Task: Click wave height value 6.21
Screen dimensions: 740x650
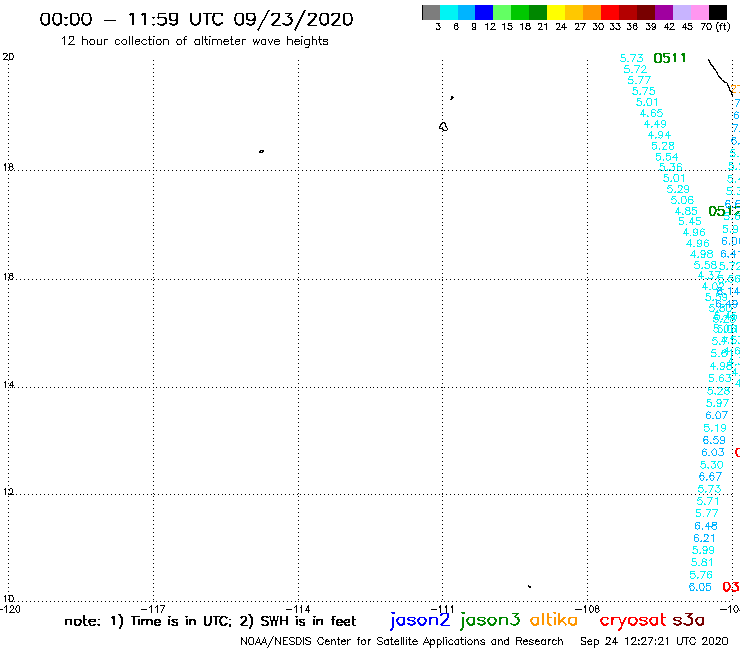Action: tap(704, 538)
